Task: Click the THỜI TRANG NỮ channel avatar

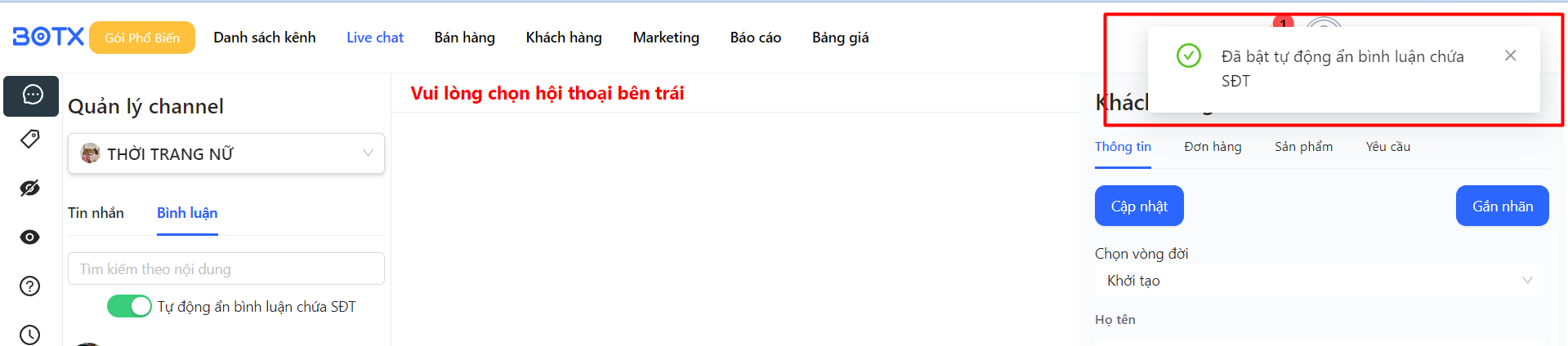Action: click(x=91, y=153)
